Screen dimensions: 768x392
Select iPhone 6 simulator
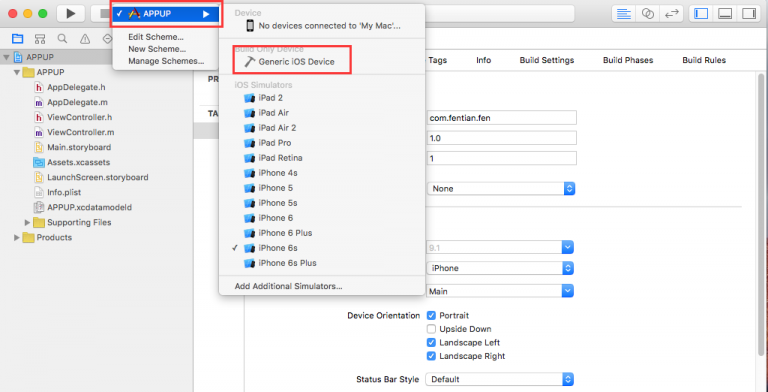(275, 218)
